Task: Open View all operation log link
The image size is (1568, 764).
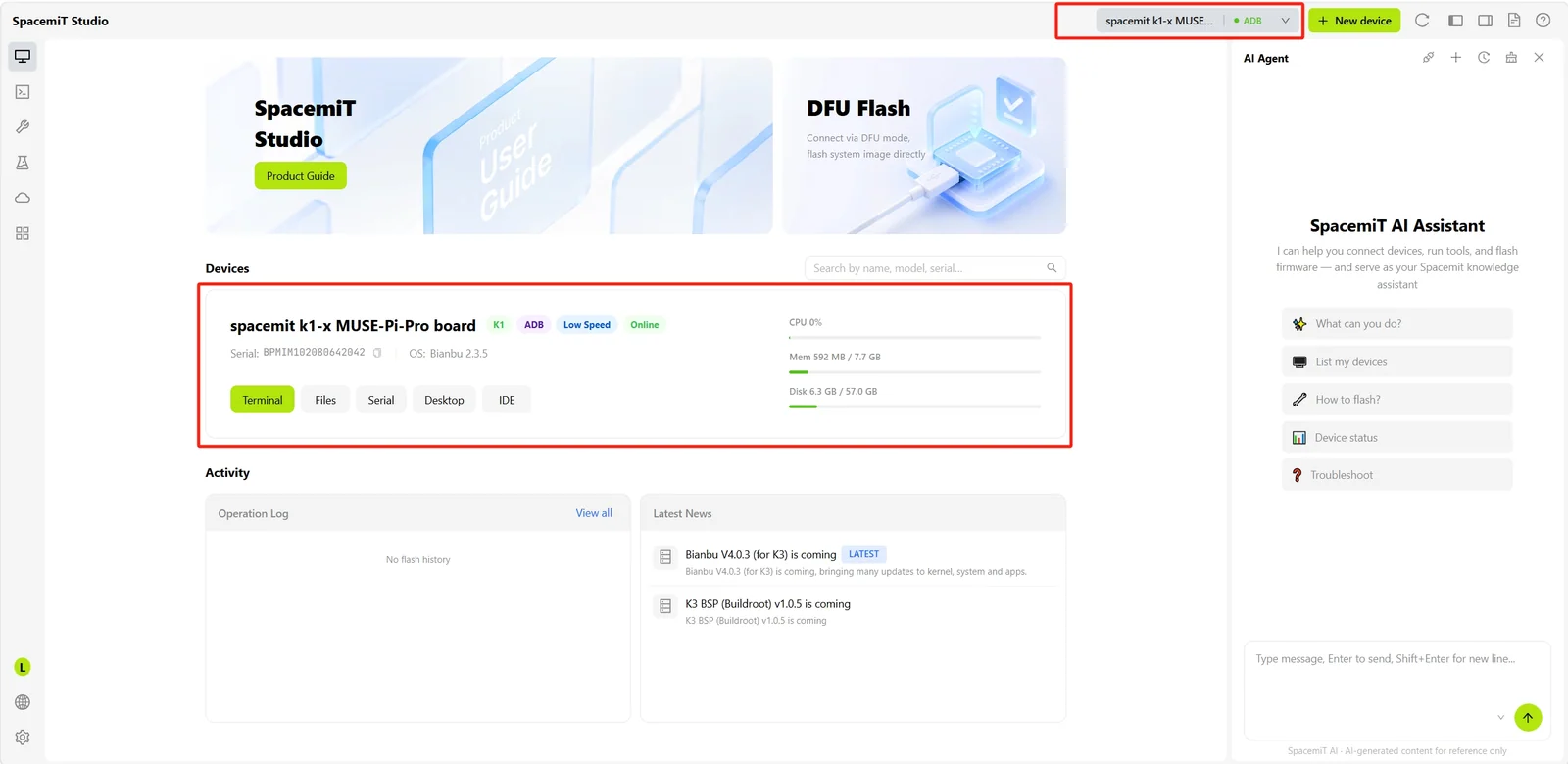Action: point(594,513)
